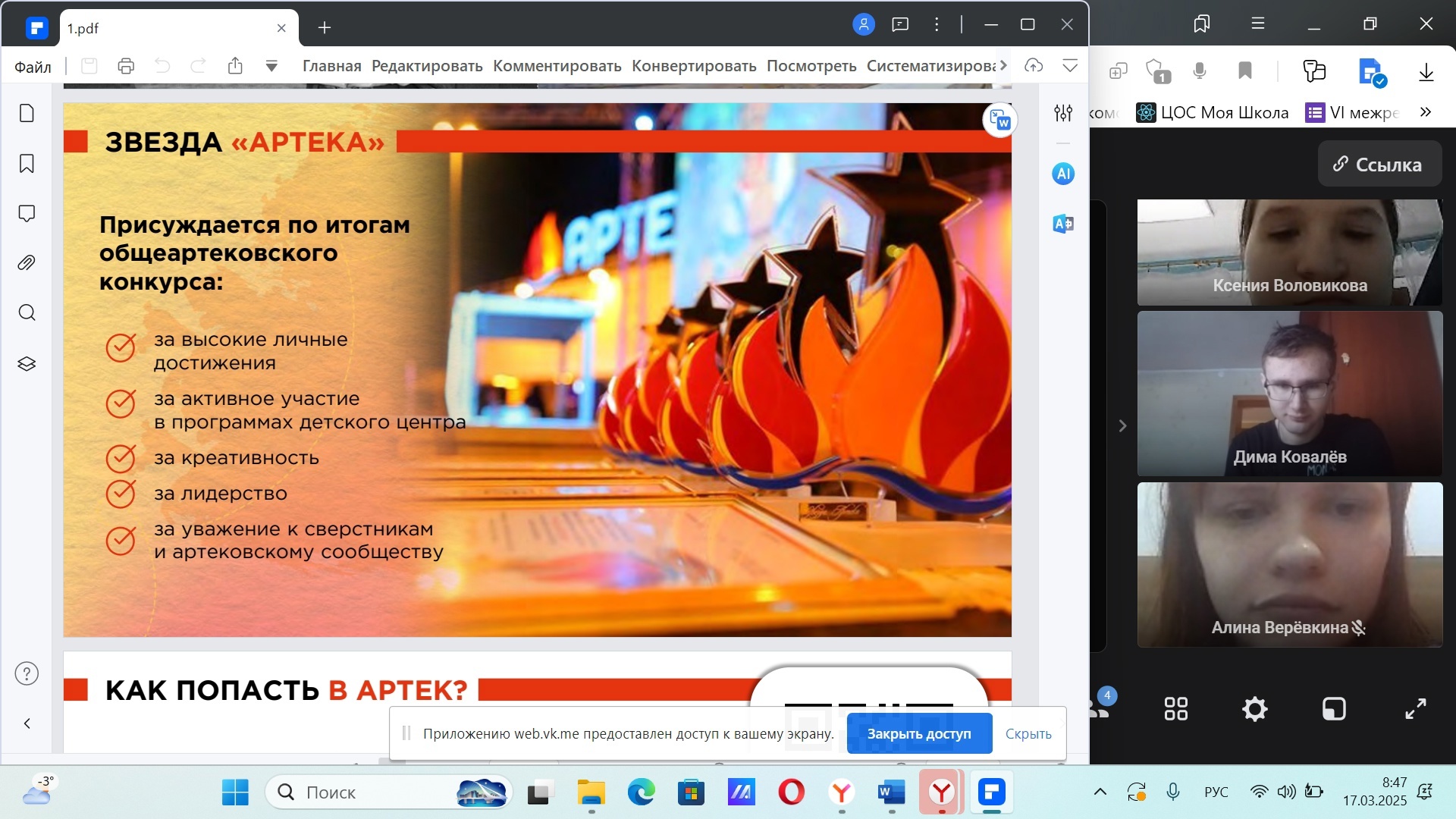This screenshot has width=1456, height=819.
Task: Switch to the Главная tab
Action: pyautogui.click(x=332, y=66)
